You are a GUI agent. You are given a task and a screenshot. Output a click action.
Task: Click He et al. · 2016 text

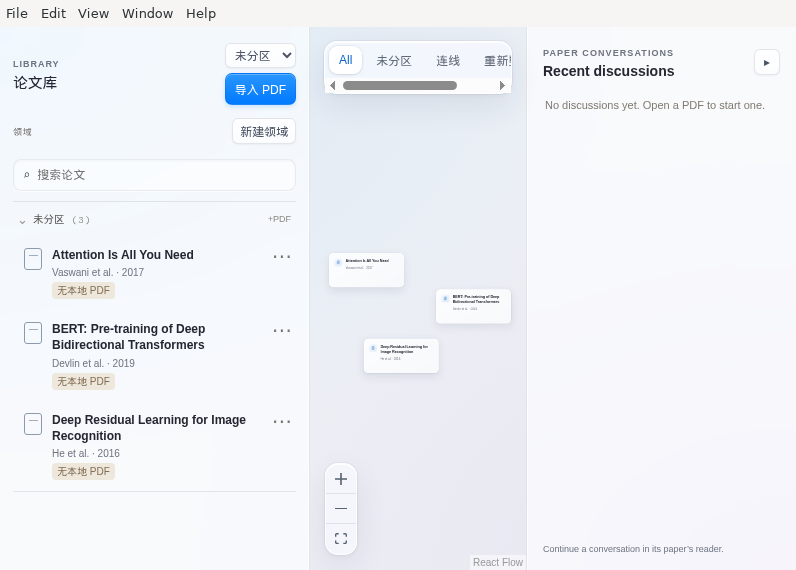click(86, 453)
